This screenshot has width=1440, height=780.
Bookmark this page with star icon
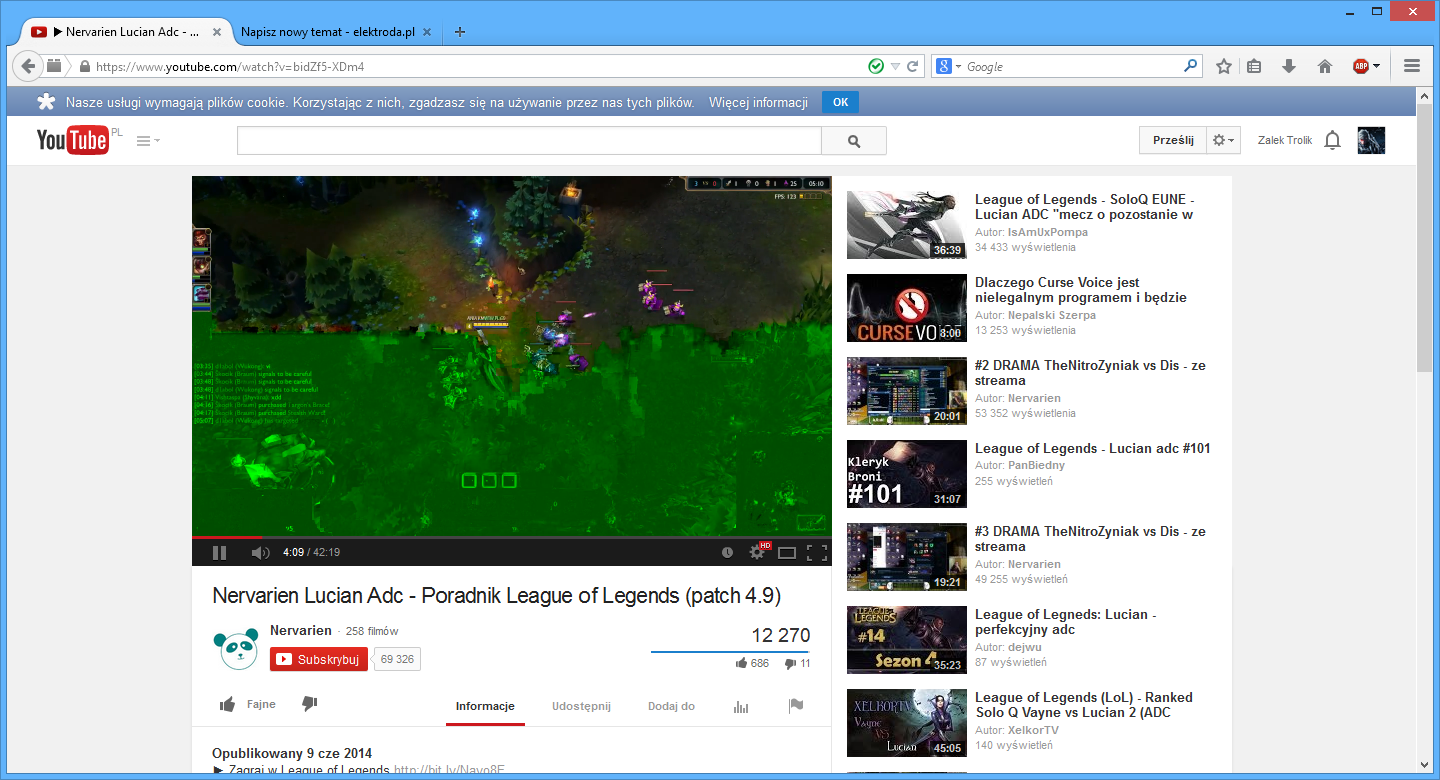(x=1224, y=66)
